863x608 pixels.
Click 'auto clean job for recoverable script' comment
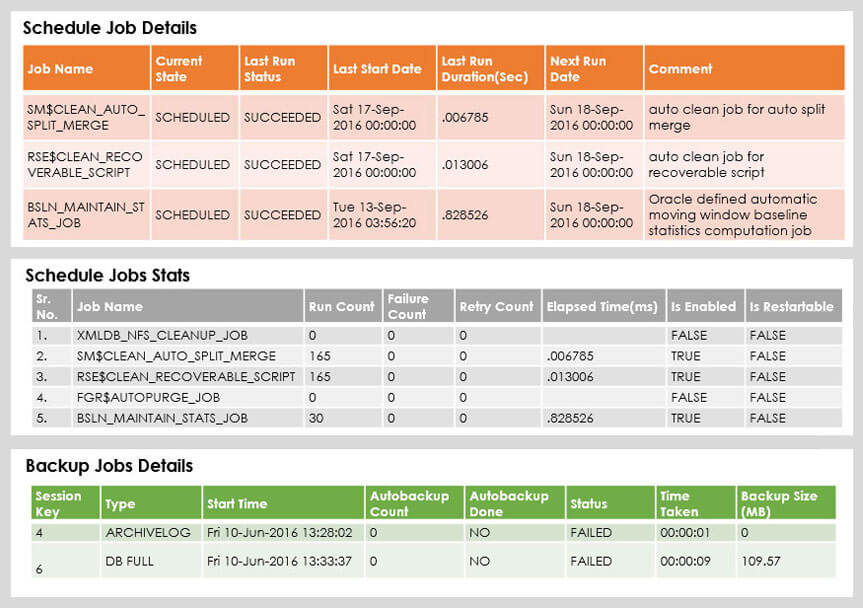[707, 165]
